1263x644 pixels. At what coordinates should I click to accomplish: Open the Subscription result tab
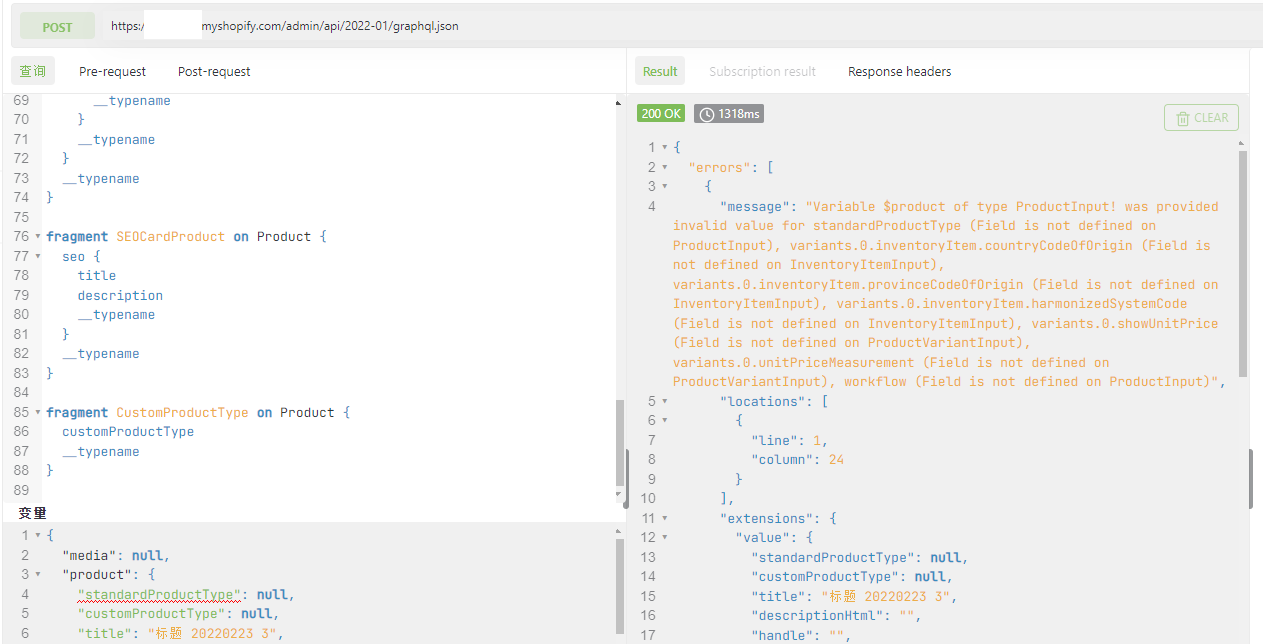[x=762, y=71]
